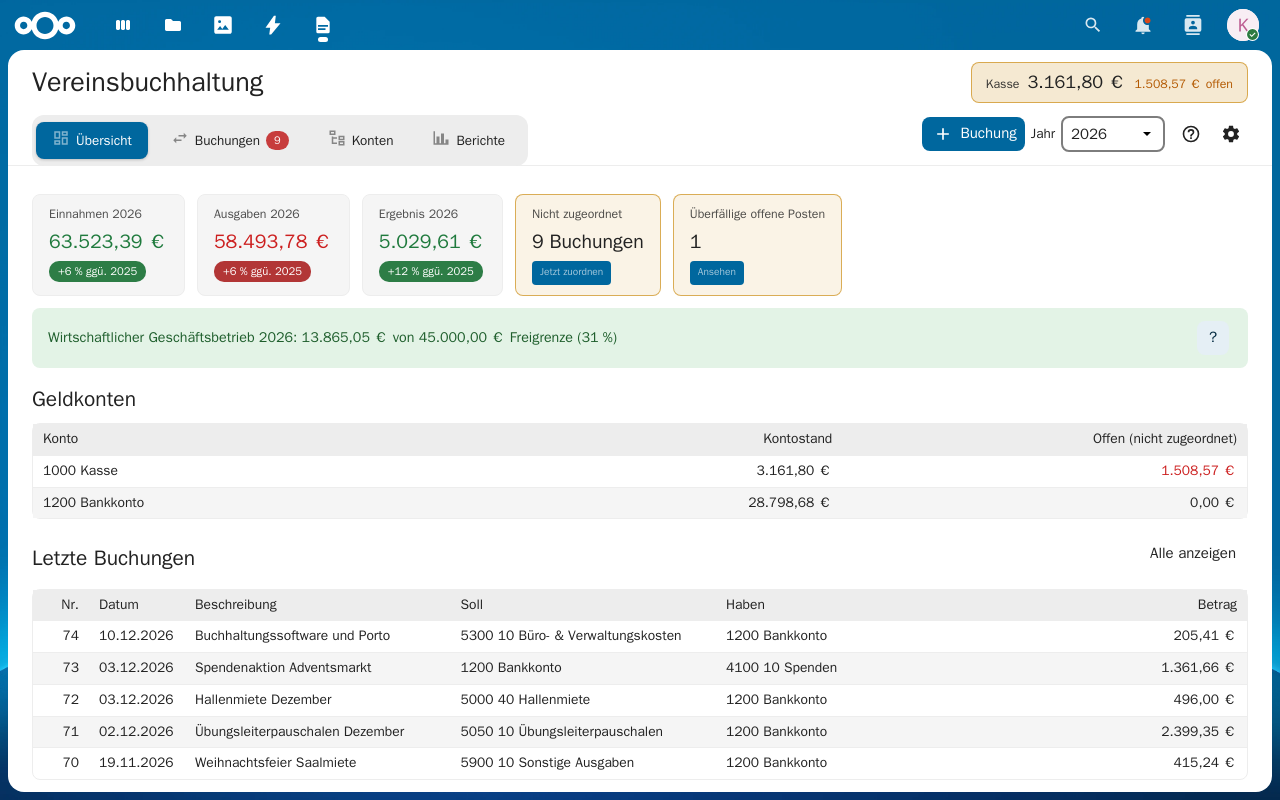Open the notifications bell

tap(1143, 25)
